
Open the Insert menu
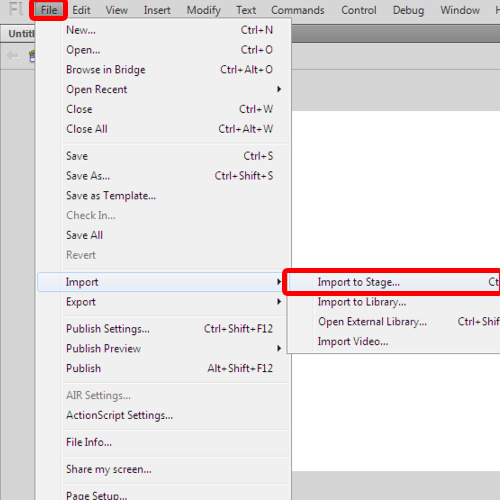[157, 10]
